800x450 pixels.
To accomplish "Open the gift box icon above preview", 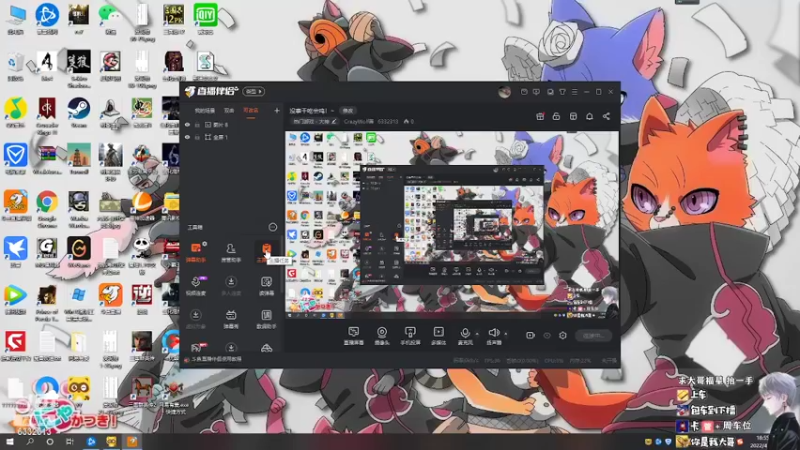I will 540,116.
